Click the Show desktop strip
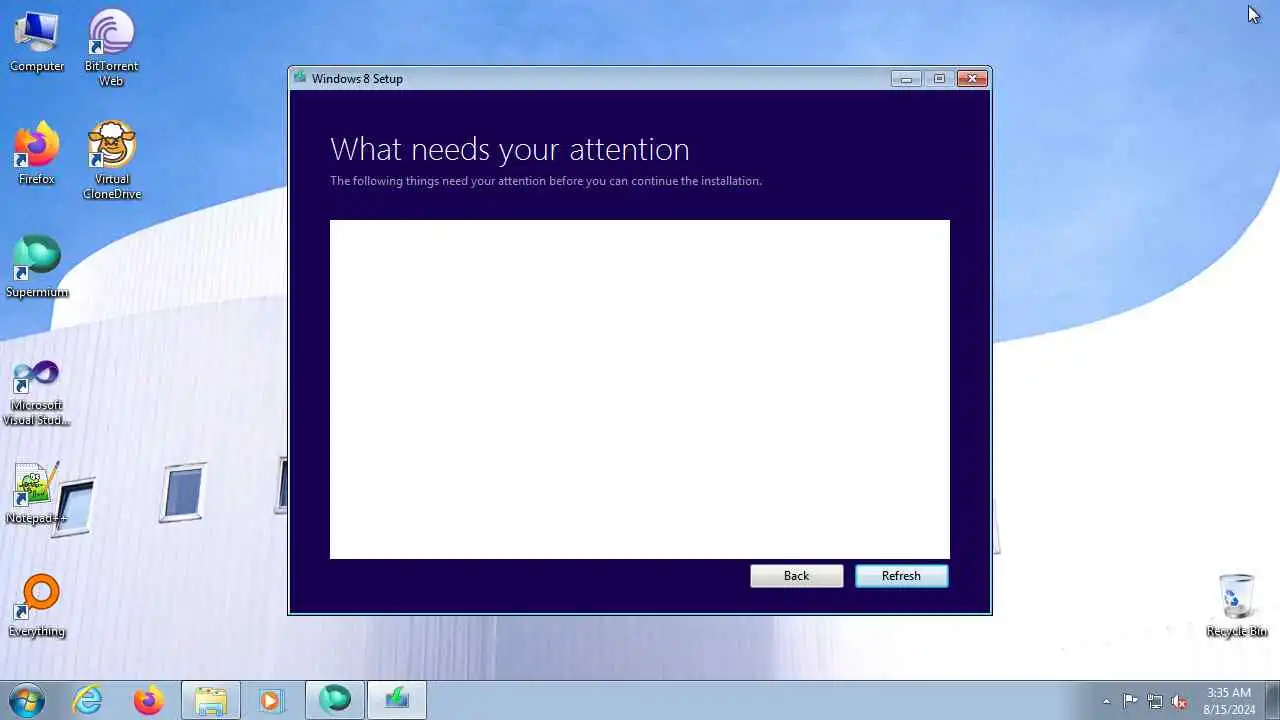The image size is (1280, 720). click(x=1273, y=700)
